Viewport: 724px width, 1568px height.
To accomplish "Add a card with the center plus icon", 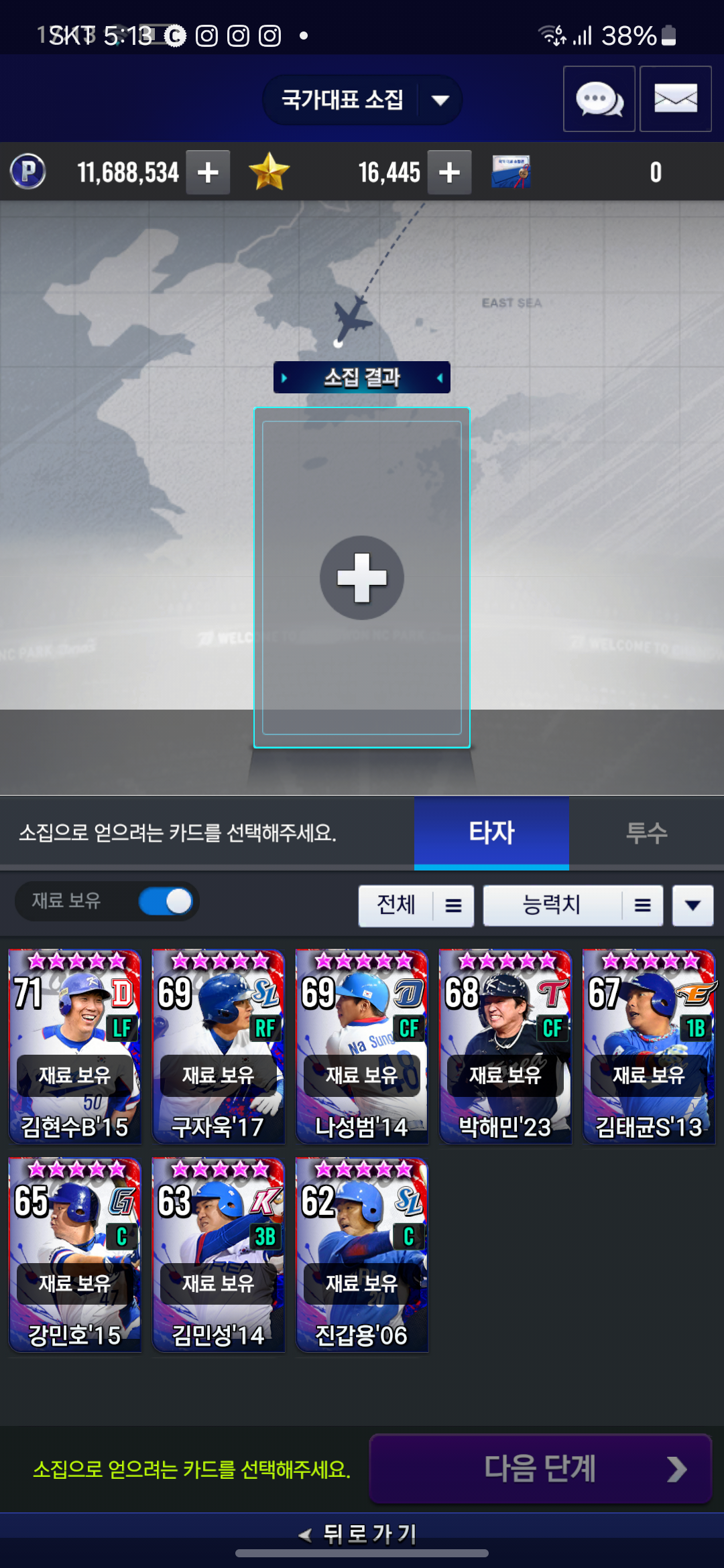I will tap(362, 578).
